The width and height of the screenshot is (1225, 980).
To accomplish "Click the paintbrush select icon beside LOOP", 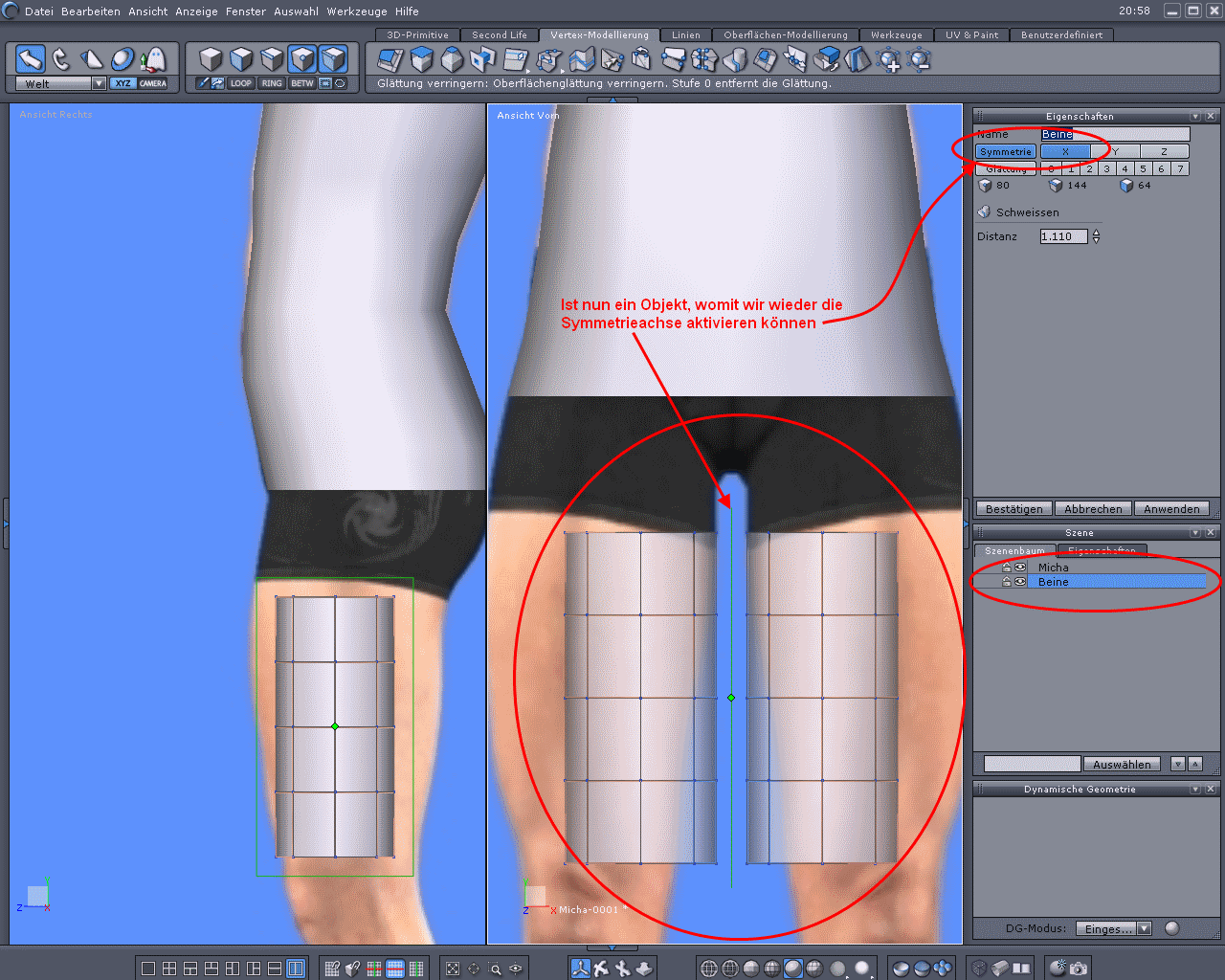I will 203,83.
